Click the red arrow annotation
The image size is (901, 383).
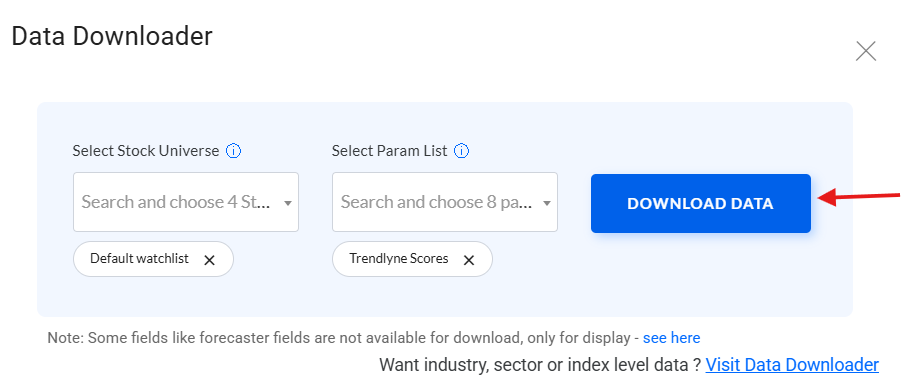[x=858, y=198]
